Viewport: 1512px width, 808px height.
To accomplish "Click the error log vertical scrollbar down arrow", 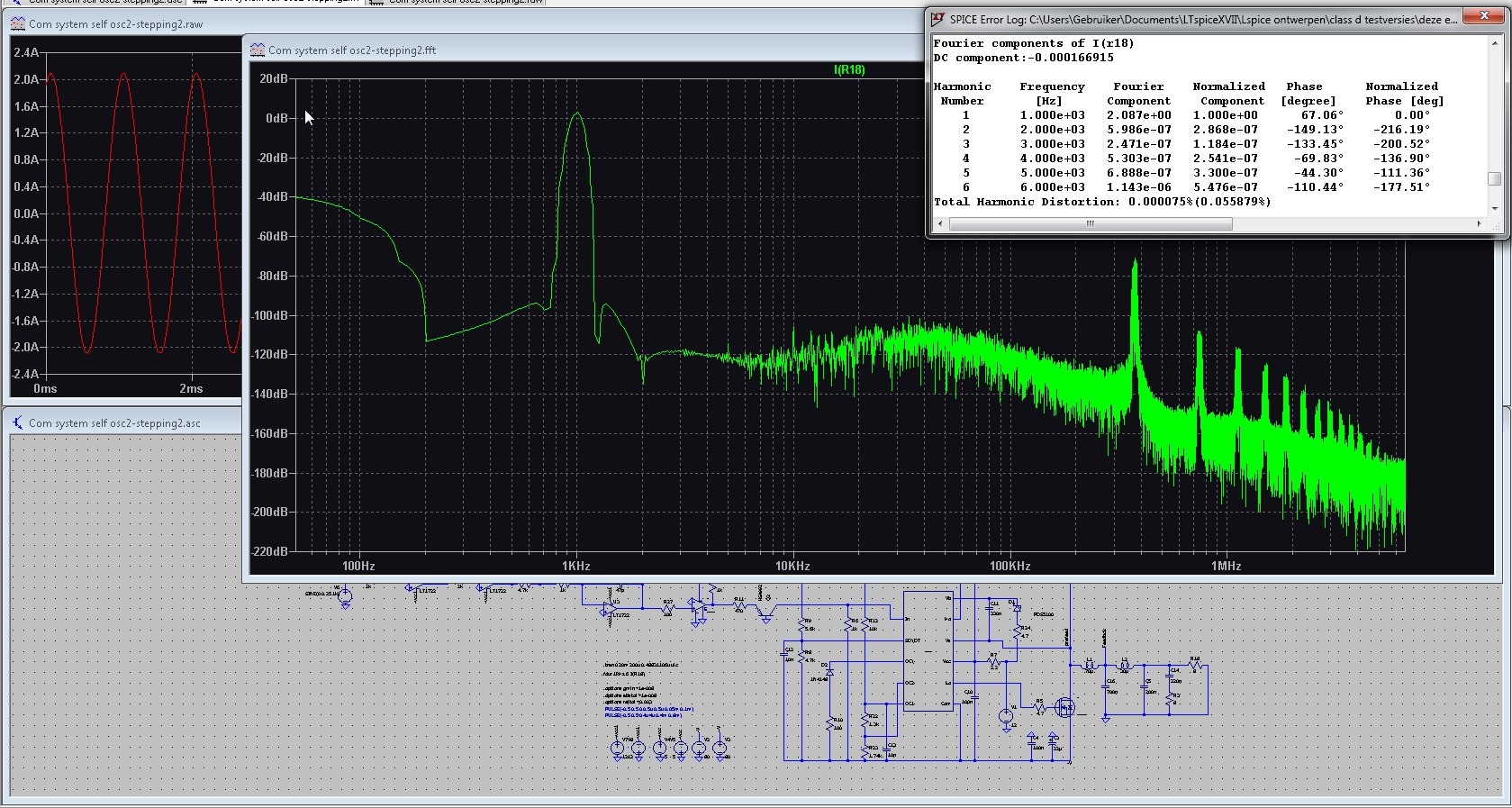I will click(1495, 208).
